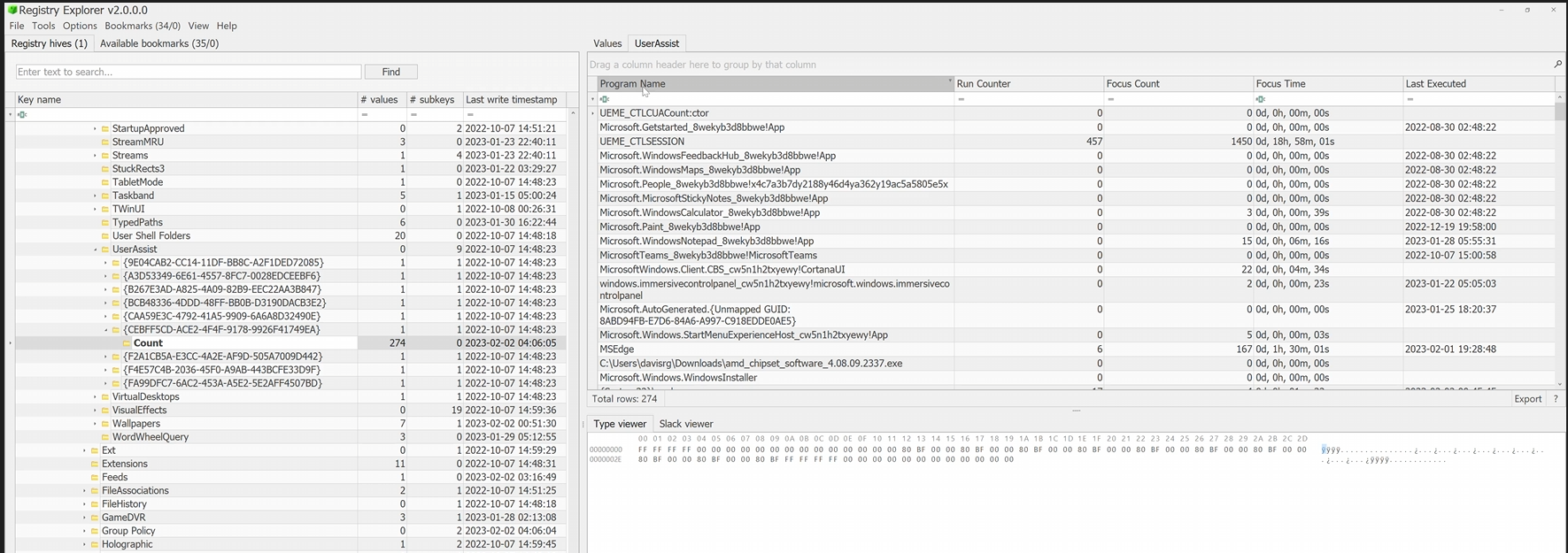Expand the {9E04CAB2-CC14-11DF-BB8C-A2F1DED72085} key
This screenshot has width=1568, height=553.
click(x=105, y=263)
